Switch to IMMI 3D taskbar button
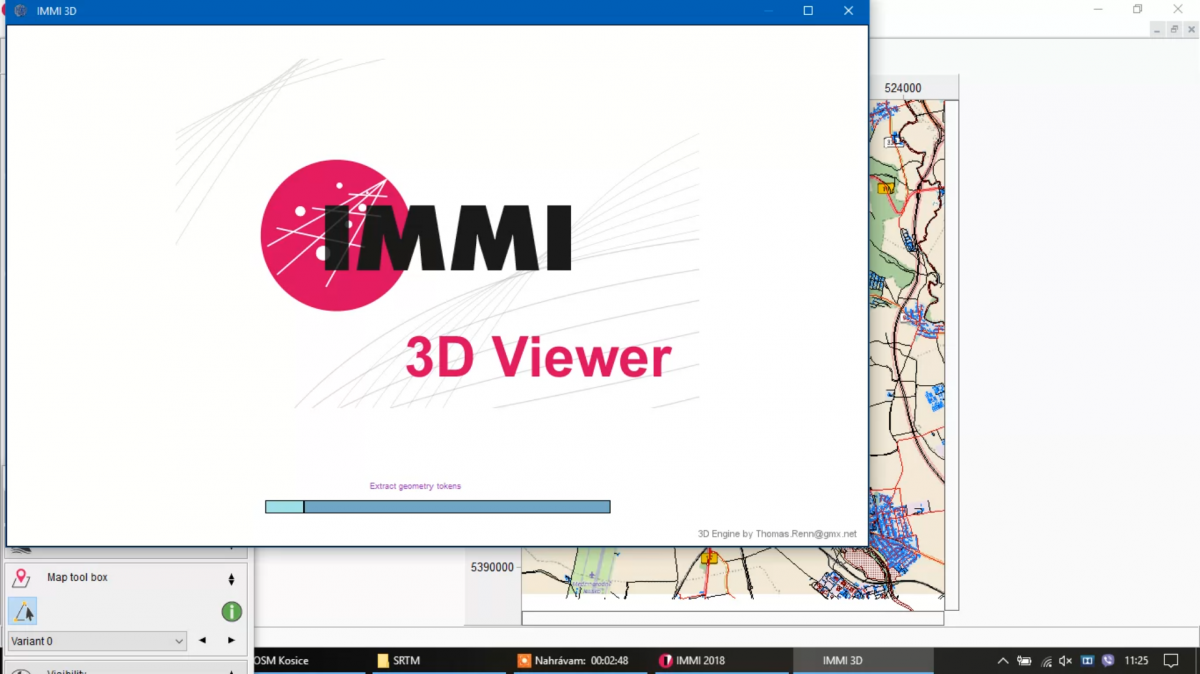 863,661
